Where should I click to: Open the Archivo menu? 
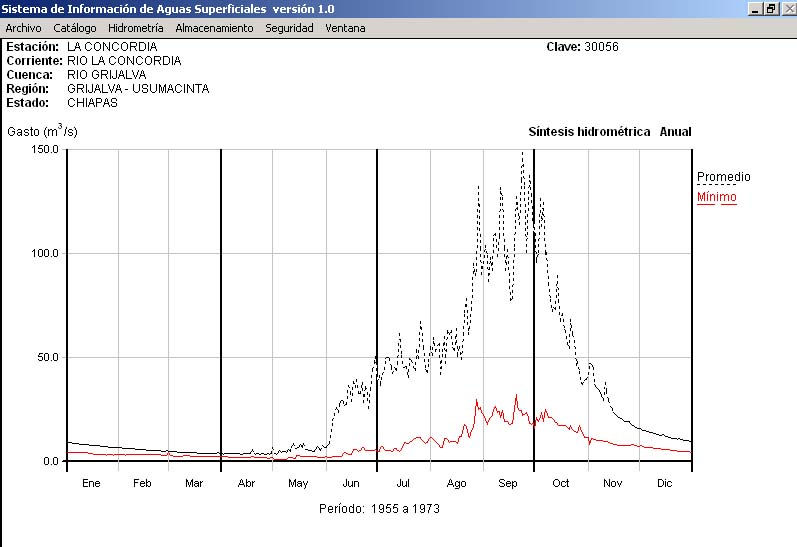point(23,28)
